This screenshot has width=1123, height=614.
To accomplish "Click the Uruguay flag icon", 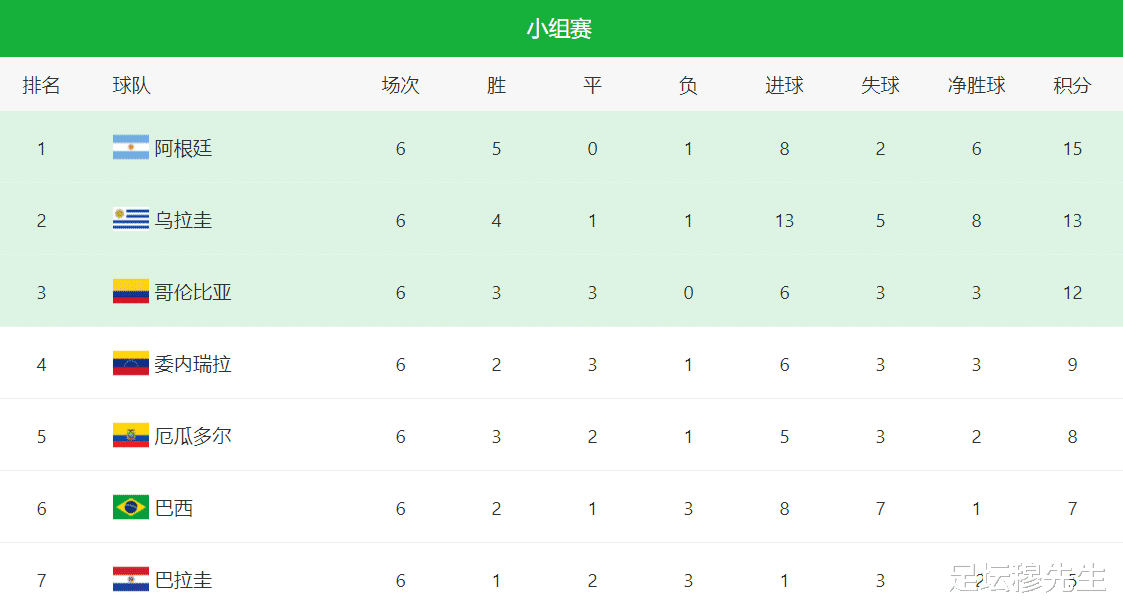I will click(131, 219).
